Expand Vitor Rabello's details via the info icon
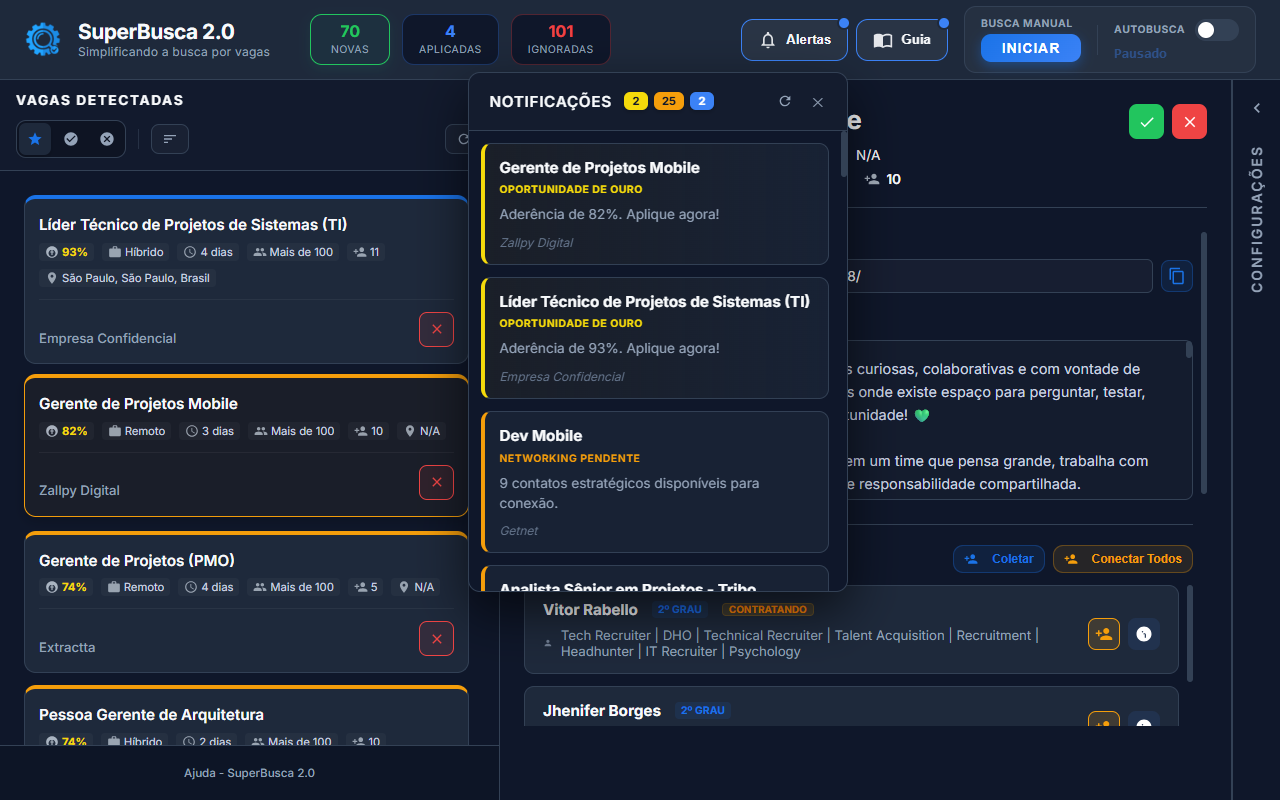 click(1143, 633)
